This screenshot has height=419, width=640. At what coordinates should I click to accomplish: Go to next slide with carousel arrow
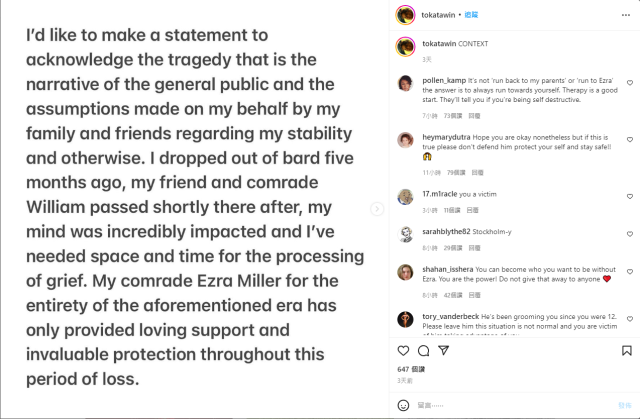(x=377, y=209)
